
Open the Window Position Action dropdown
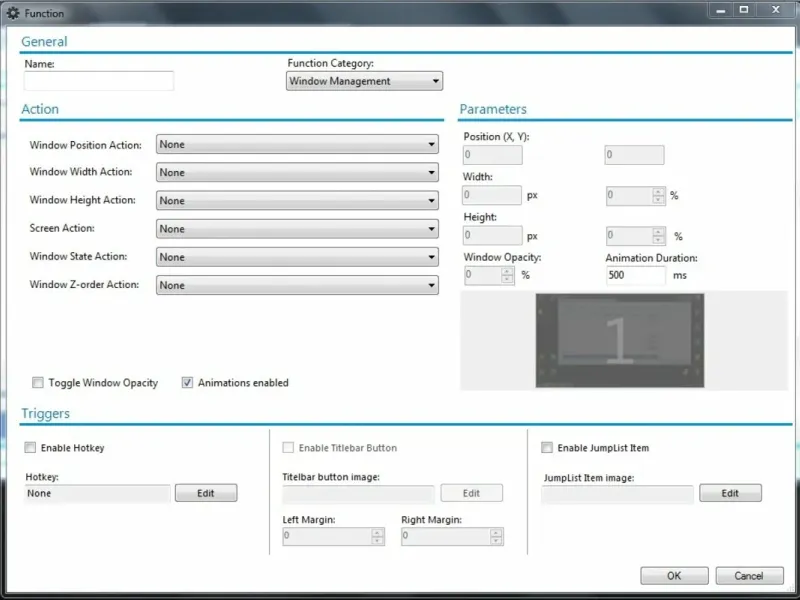pos(297,144)
